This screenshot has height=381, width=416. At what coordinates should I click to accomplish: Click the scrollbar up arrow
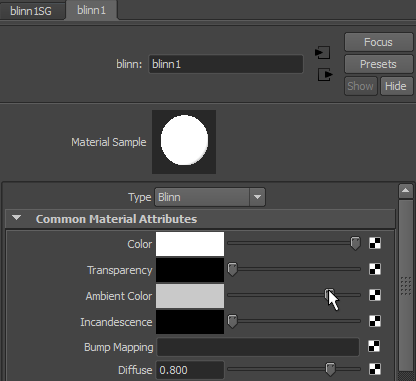406,191
